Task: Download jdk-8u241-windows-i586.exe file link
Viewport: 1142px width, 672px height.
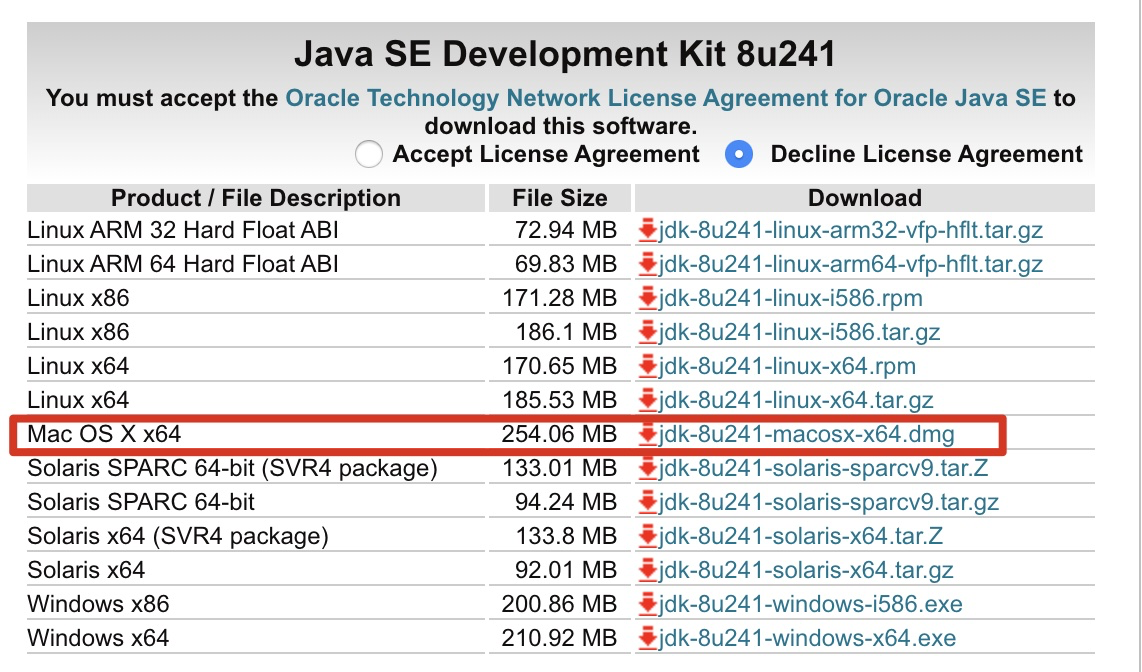Action: pos(811,604)
